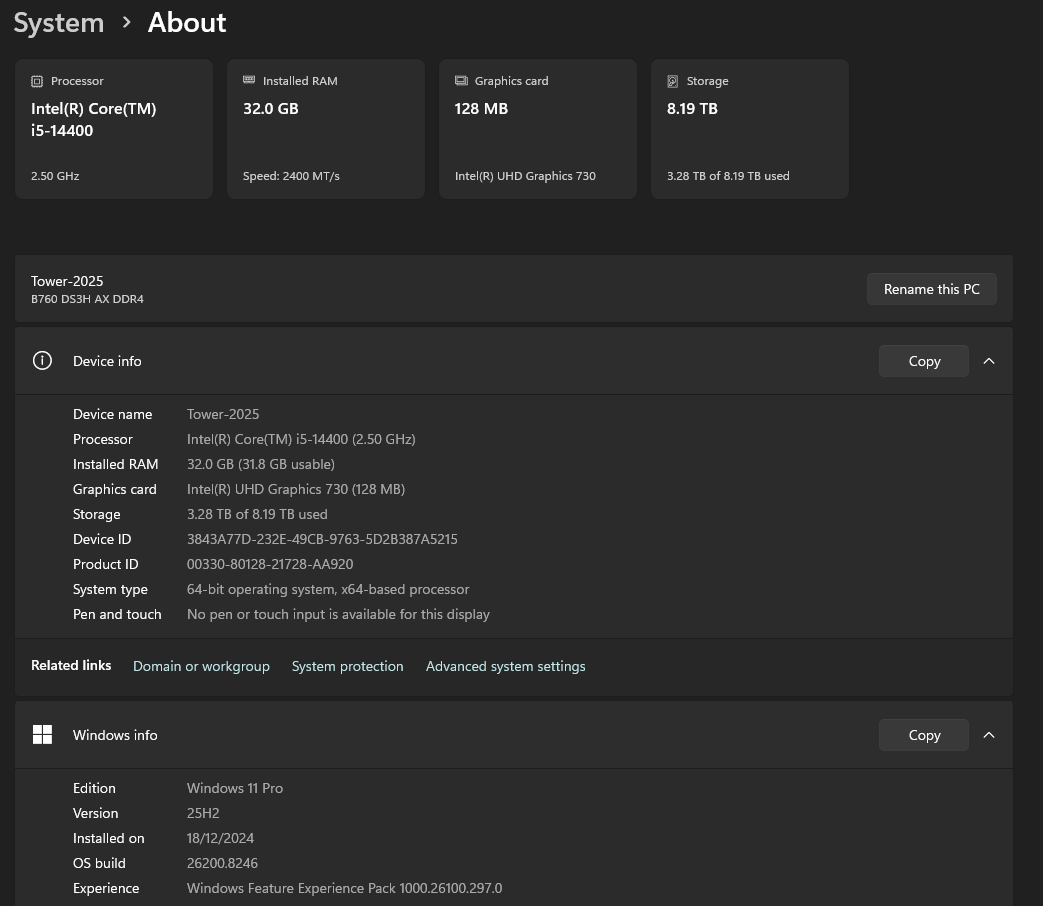Open the 128 MB Graphics card tile

click(537, 129)
